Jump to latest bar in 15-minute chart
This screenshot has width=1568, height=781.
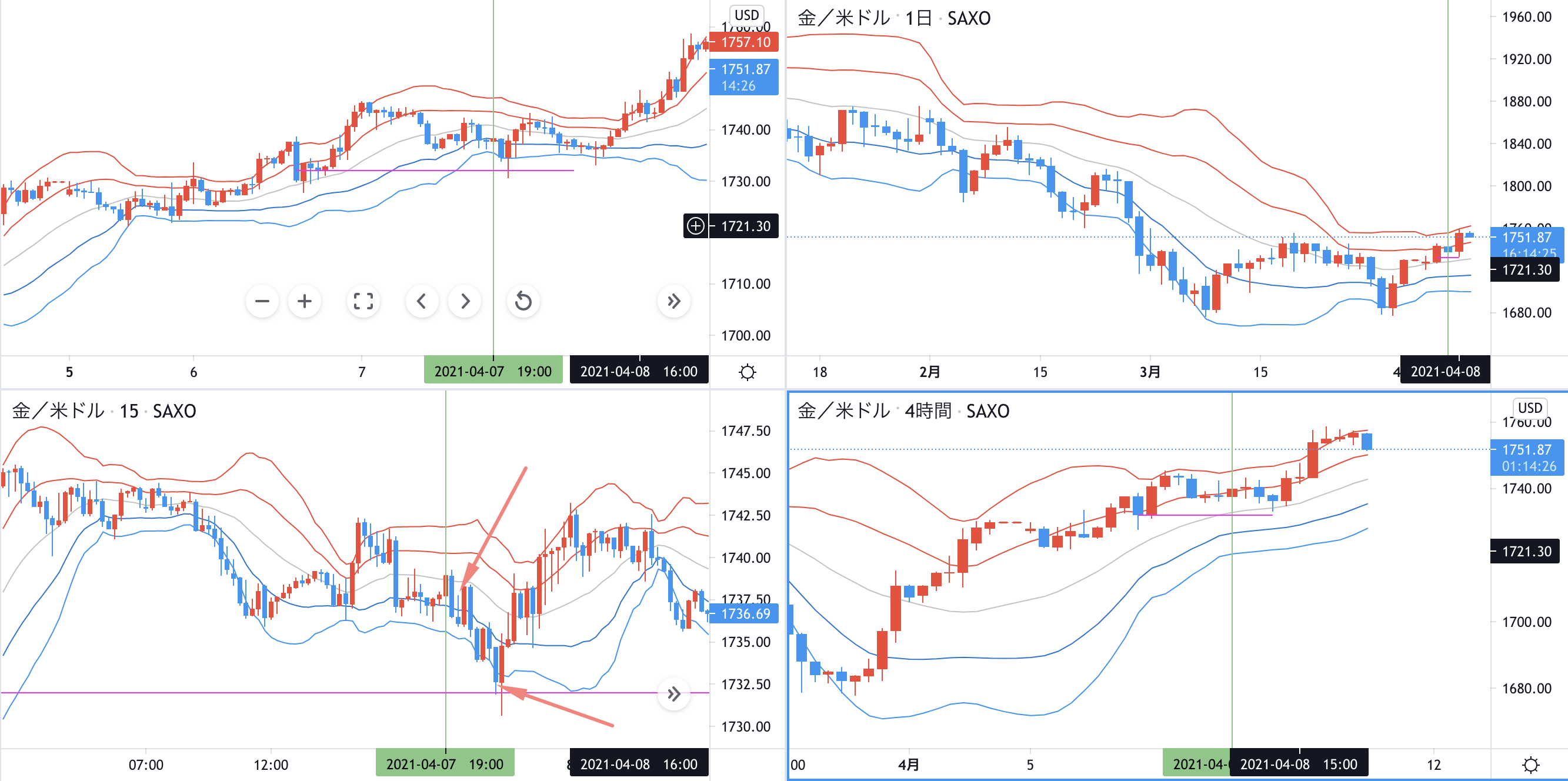point(673,694)
